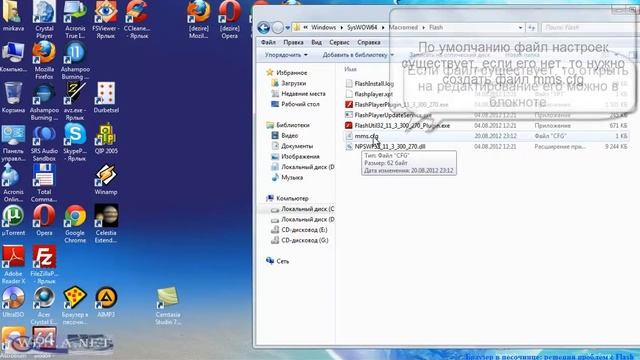Open QIP 2005 messenger icon

(106, 138)
